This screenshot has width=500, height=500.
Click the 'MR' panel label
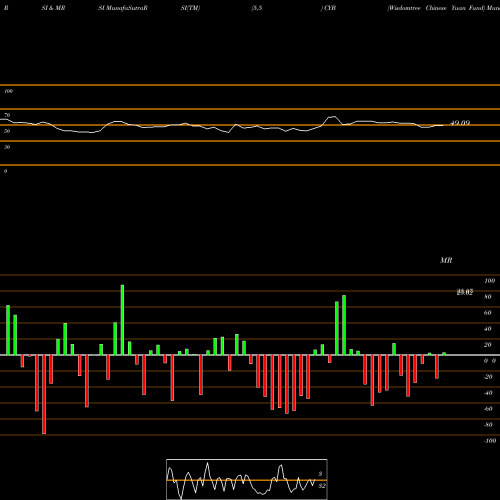[446, 260]
